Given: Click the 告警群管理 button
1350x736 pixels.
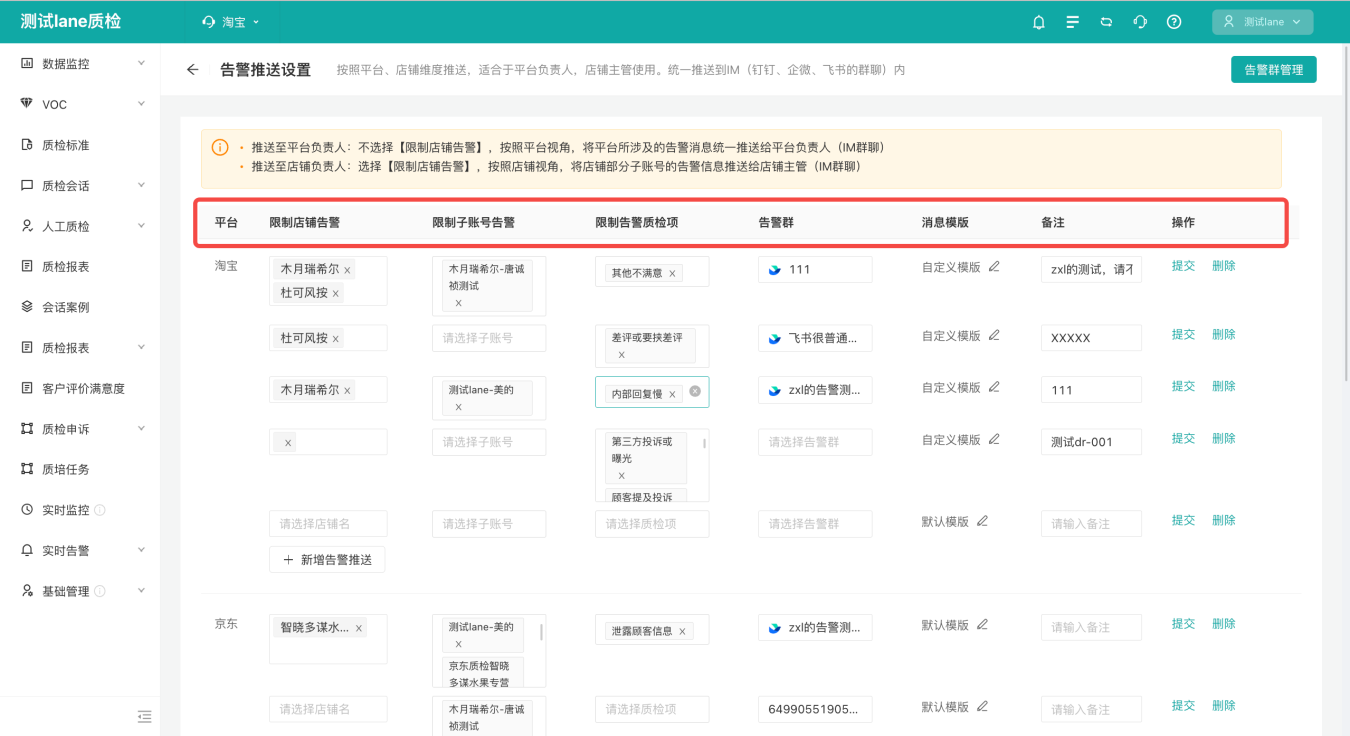Looking at the screenshot, I should tap(1273, 70).
